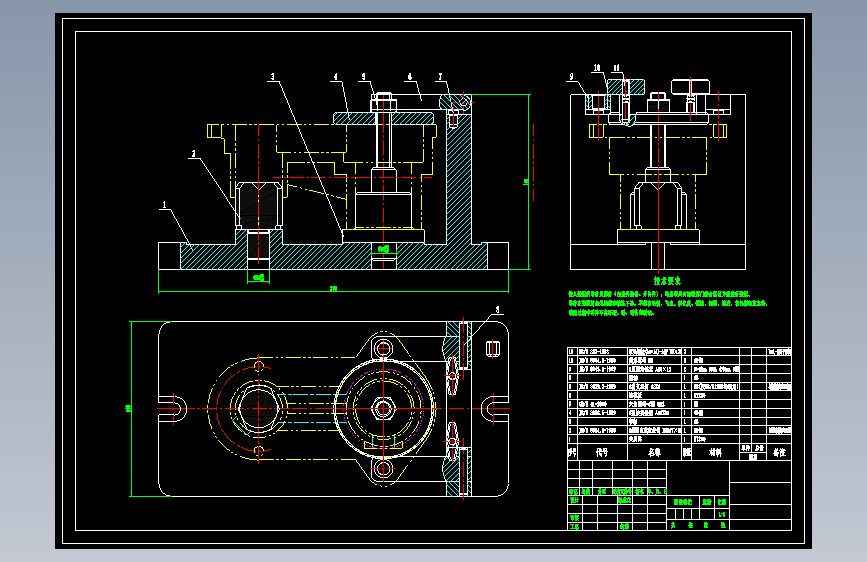Screen dimensions: 867x562
Task: Click the white wing knob atop side view
Action: tap(690, 87)
